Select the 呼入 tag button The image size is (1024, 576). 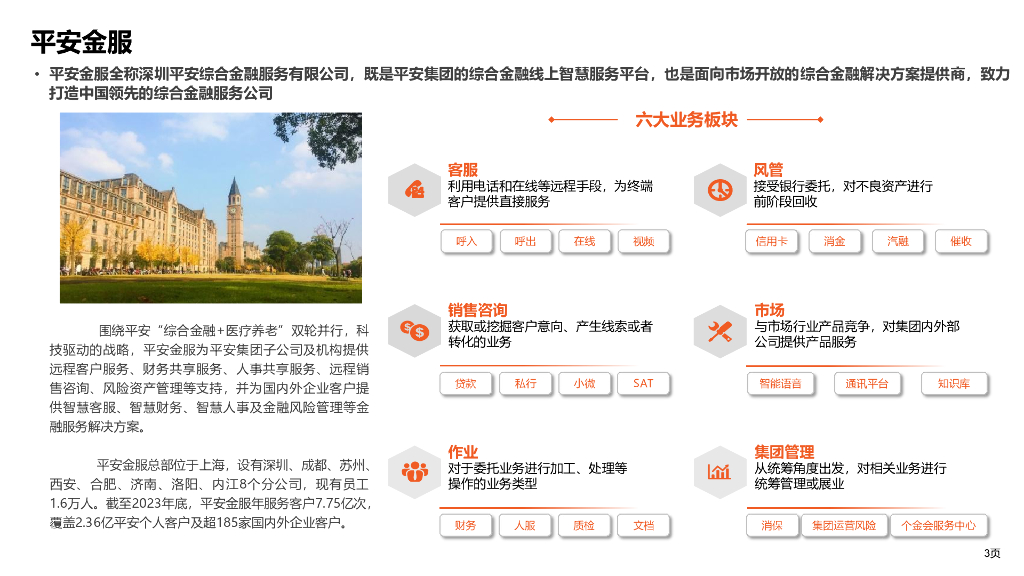pos(466,242)
